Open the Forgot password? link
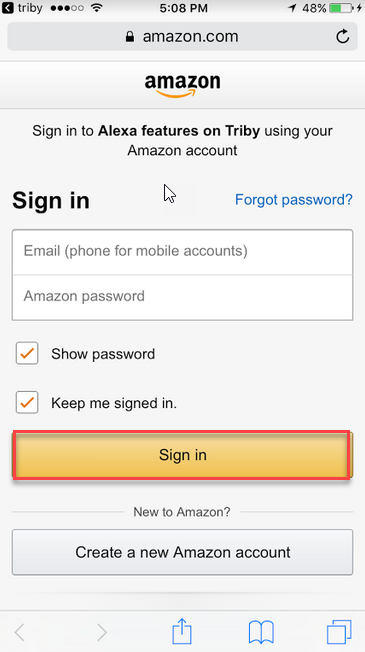The image size is (365, 652). coord(293,200)
